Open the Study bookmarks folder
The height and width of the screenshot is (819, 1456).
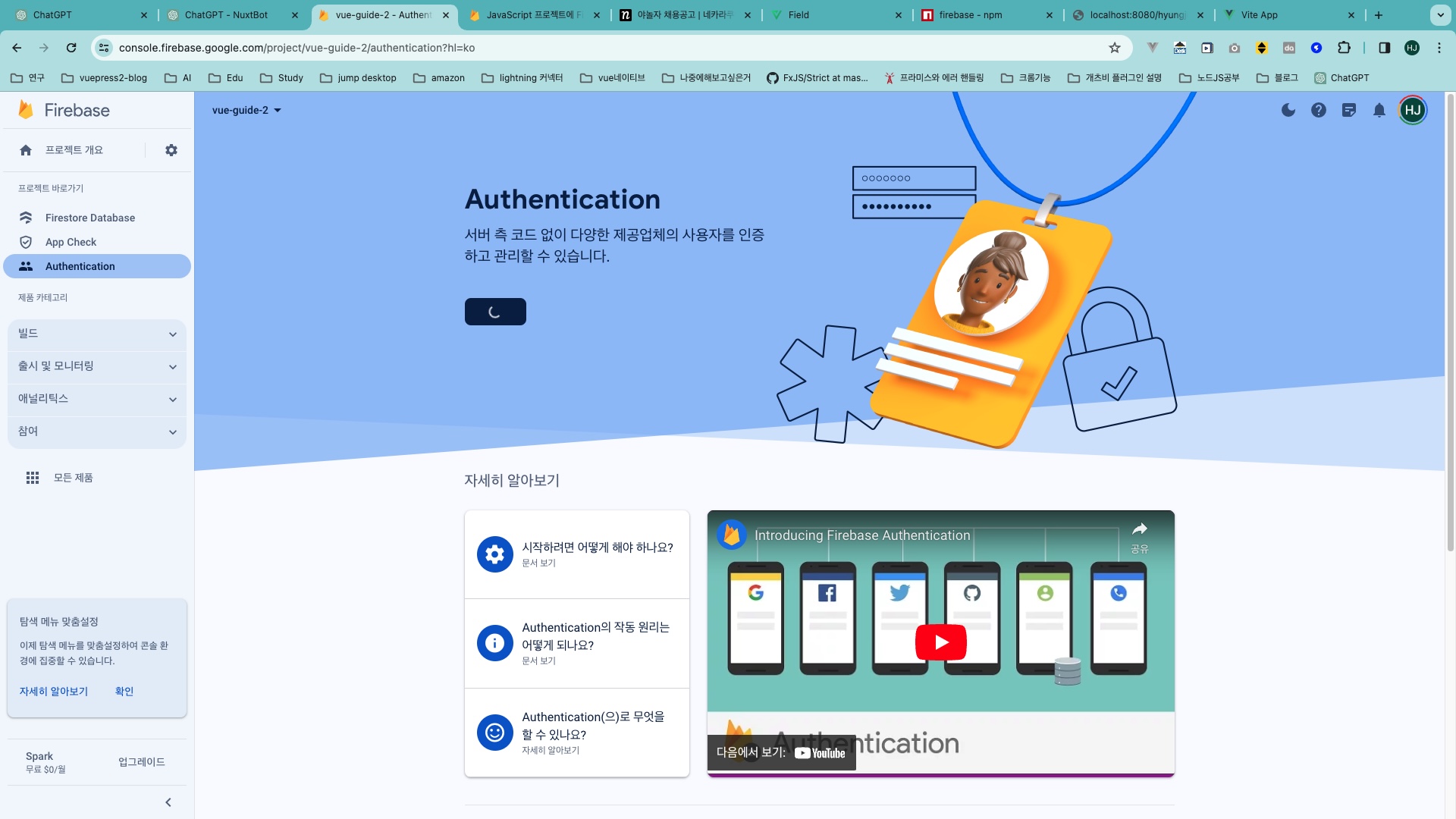click(x=281, y=78)
